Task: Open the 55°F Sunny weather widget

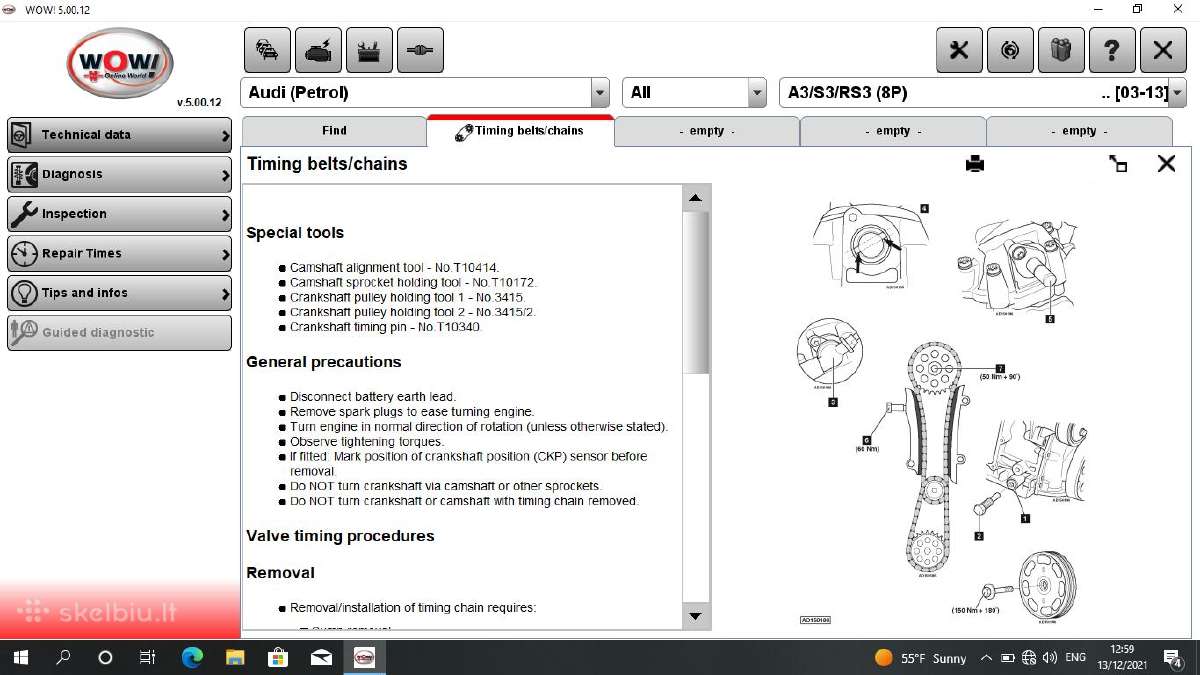Action: tap(921, 658)
